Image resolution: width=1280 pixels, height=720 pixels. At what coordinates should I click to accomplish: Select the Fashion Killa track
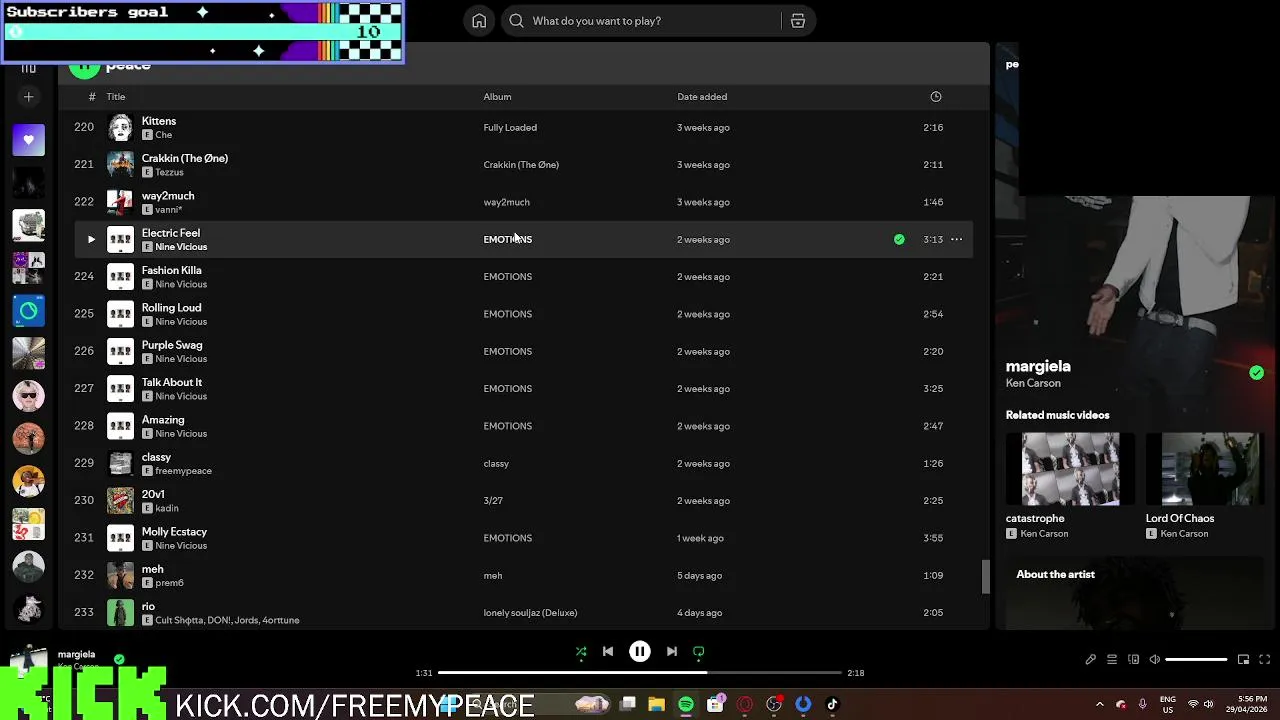(171, 270)
